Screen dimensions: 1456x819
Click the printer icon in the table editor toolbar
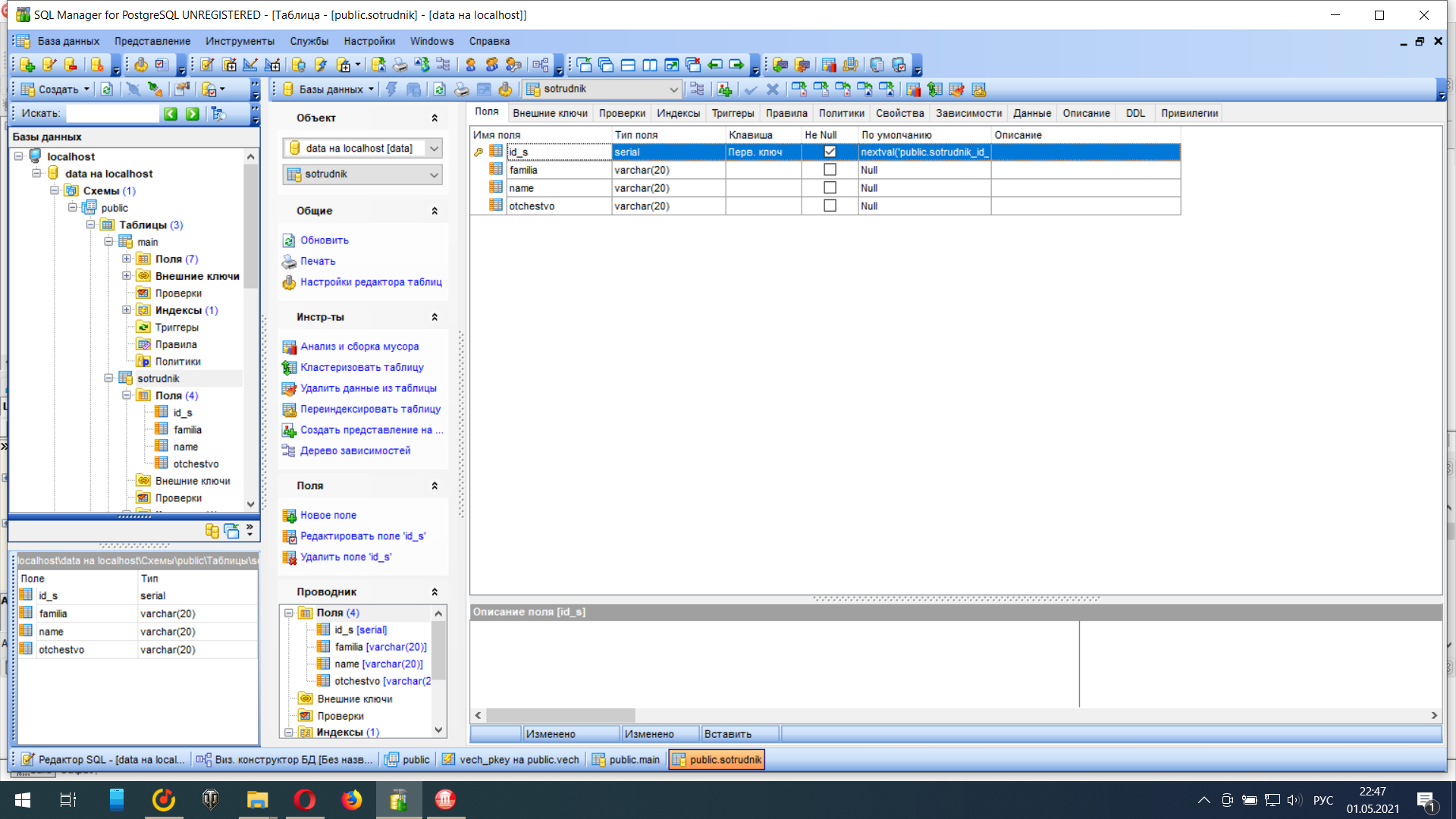[462, 89]
